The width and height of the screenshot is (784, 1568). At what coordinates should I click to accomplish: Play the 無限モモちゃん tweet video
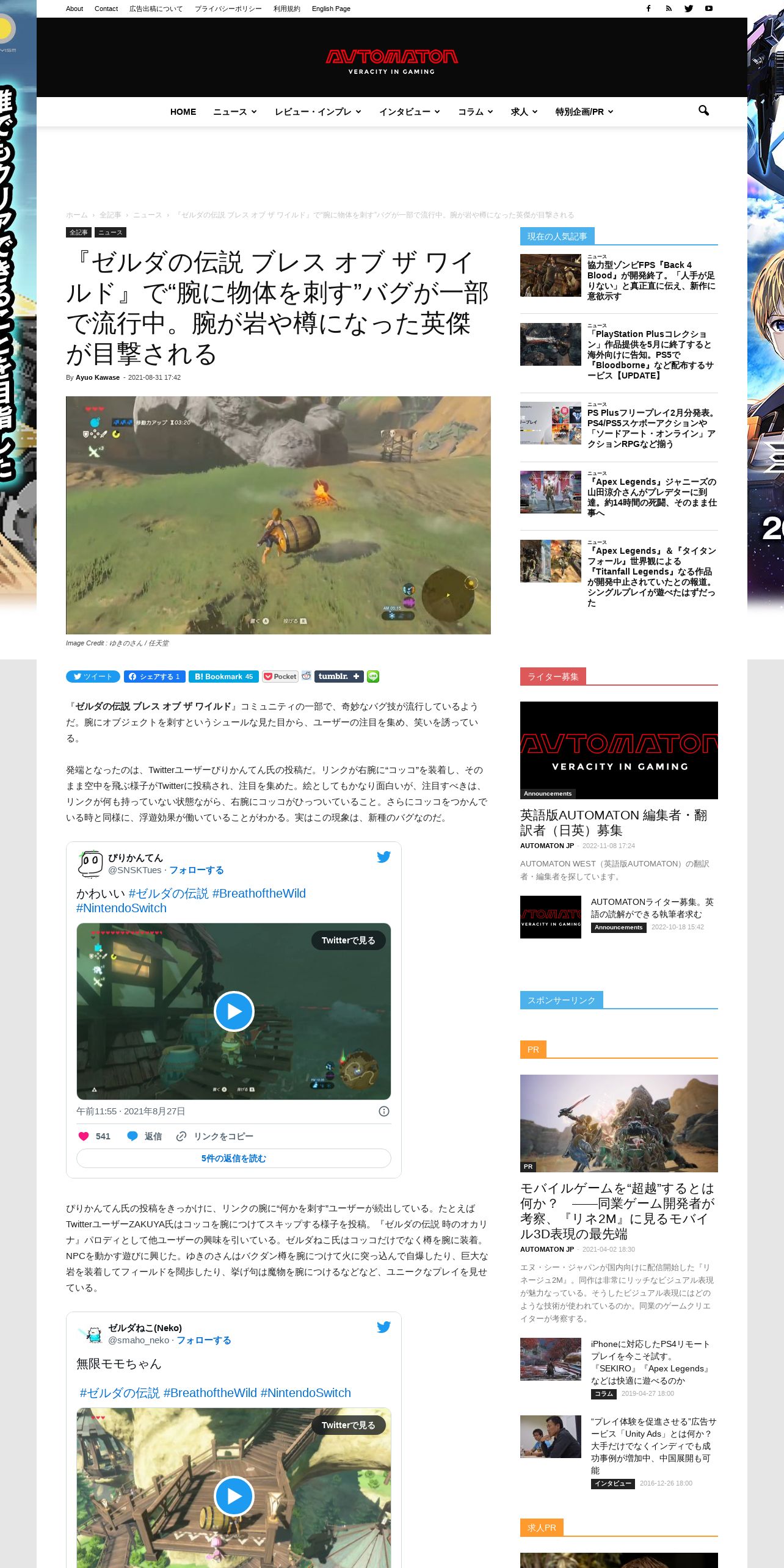coord(234,1496)
